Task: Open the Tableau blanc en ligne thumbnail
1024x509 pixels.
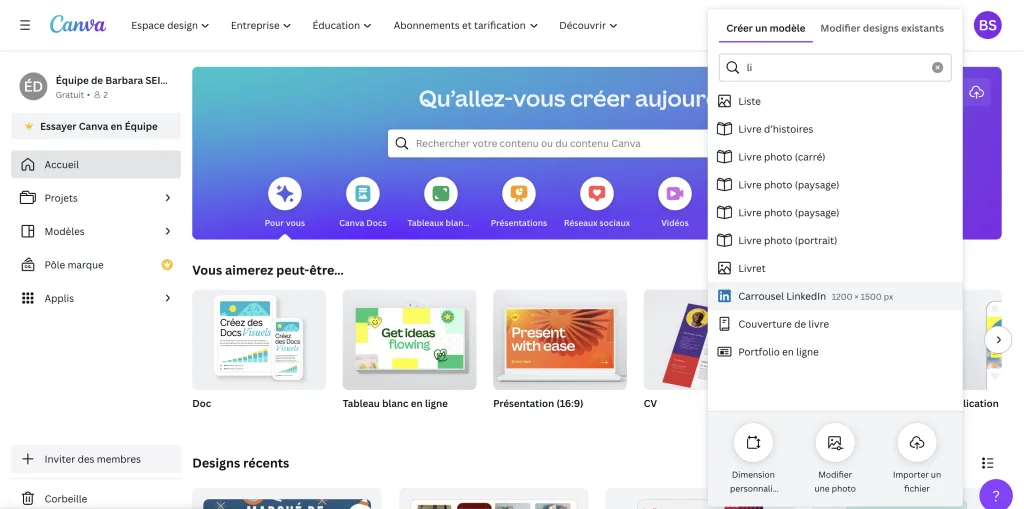Action: point(409,340)
